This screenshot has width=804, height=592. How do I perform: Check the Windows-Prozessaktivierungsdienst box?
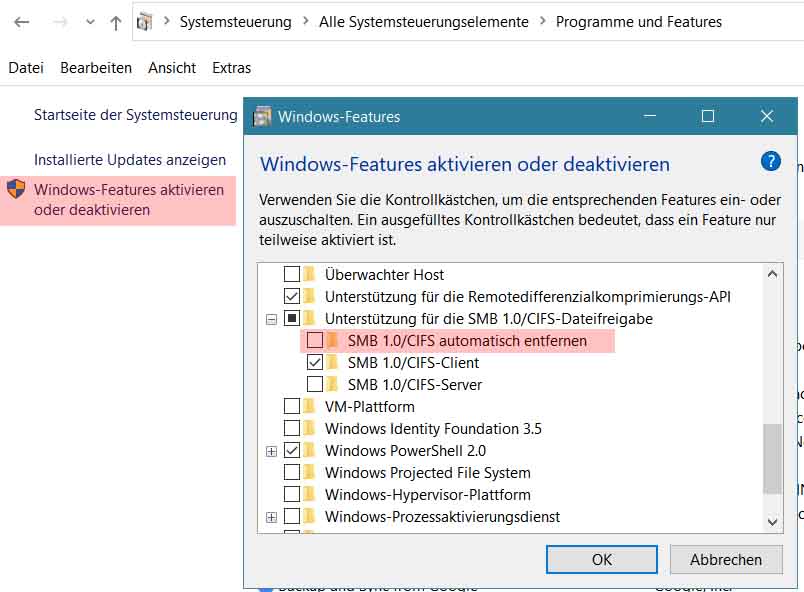(x=292, y=516)
